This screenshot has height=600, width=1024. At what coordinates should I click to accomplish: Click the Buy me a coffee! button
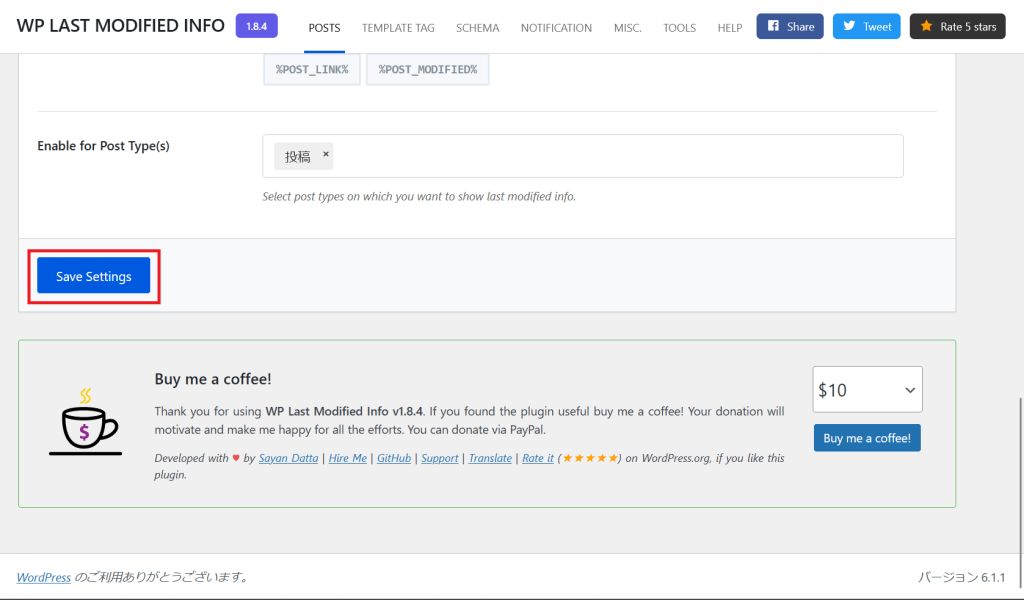(x=867, y=438)
